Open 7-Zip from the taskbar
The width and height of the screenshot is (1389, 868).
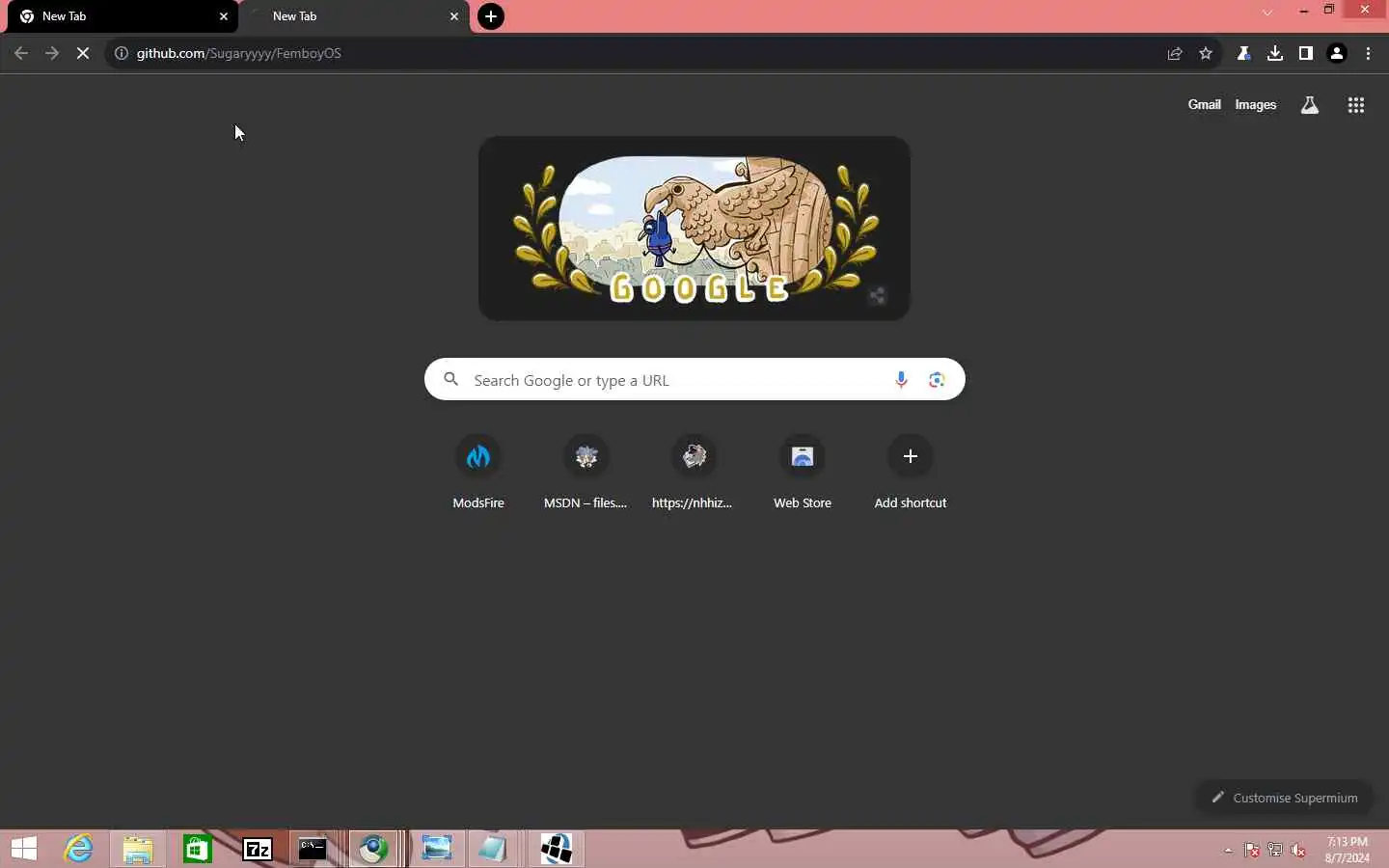click(x=258, y=850)
